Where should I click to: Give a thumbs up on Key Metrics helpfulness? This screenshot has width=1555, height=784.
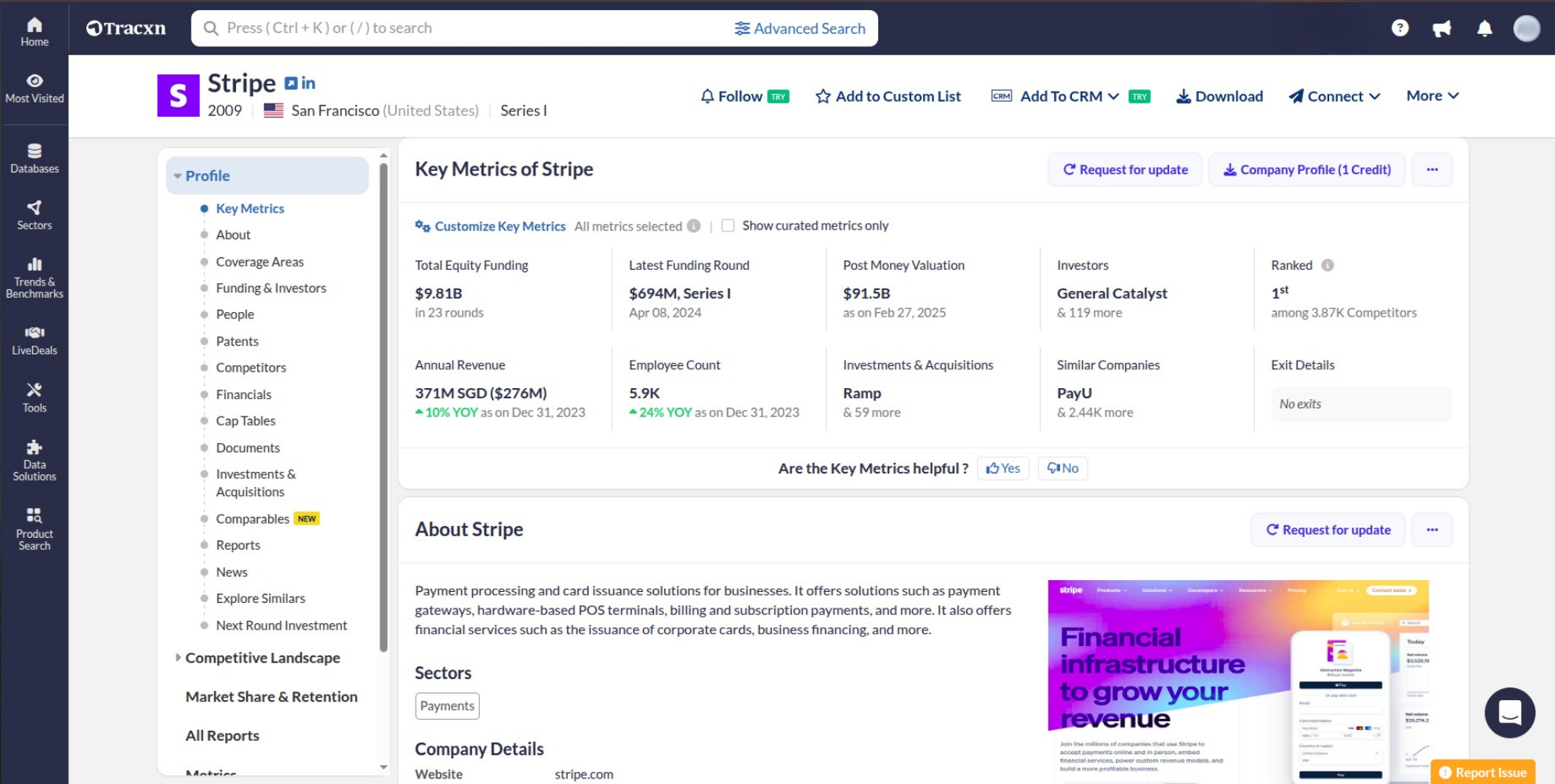point(1002,468)
